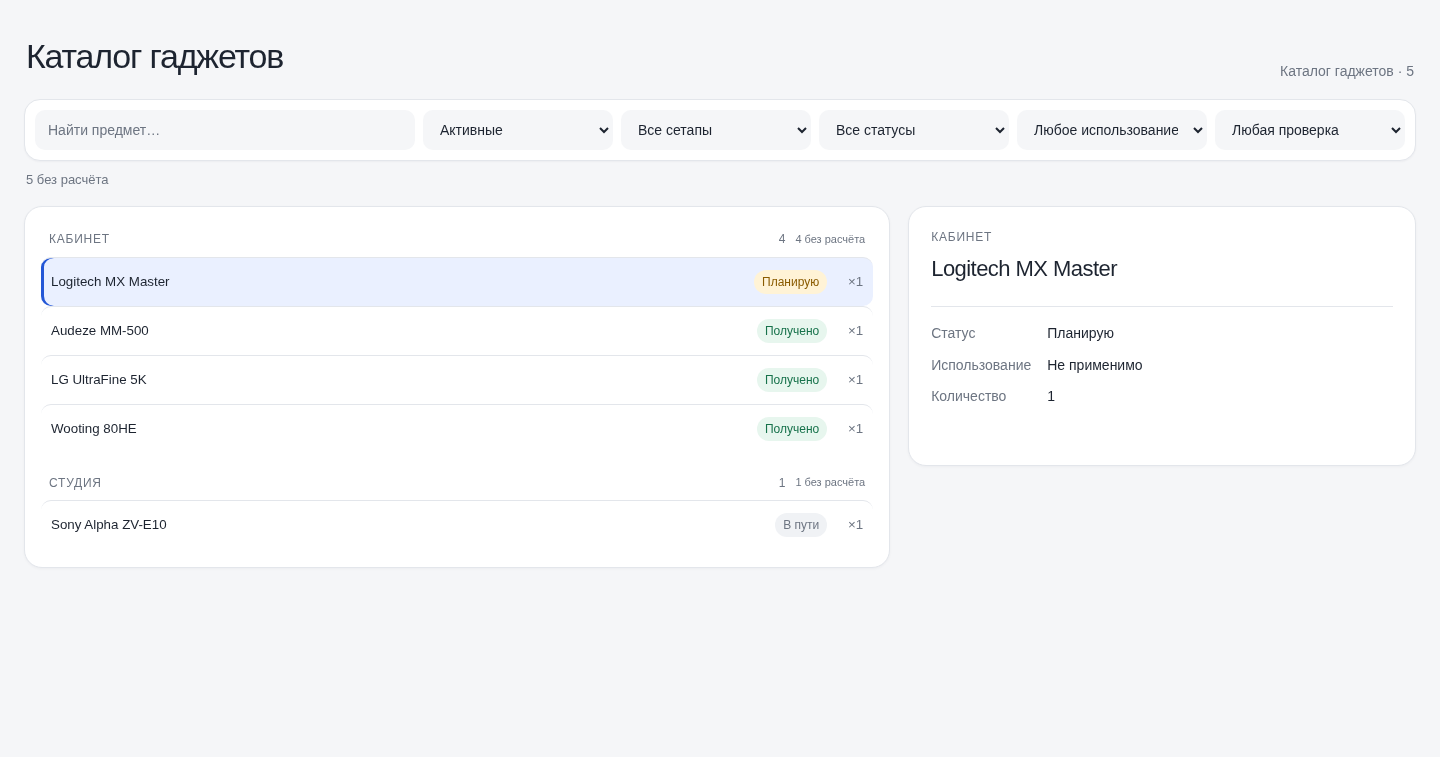Click the 'Каталог гаджетов · 5' counter
Screen dimensions: 1440x757
1347,71
